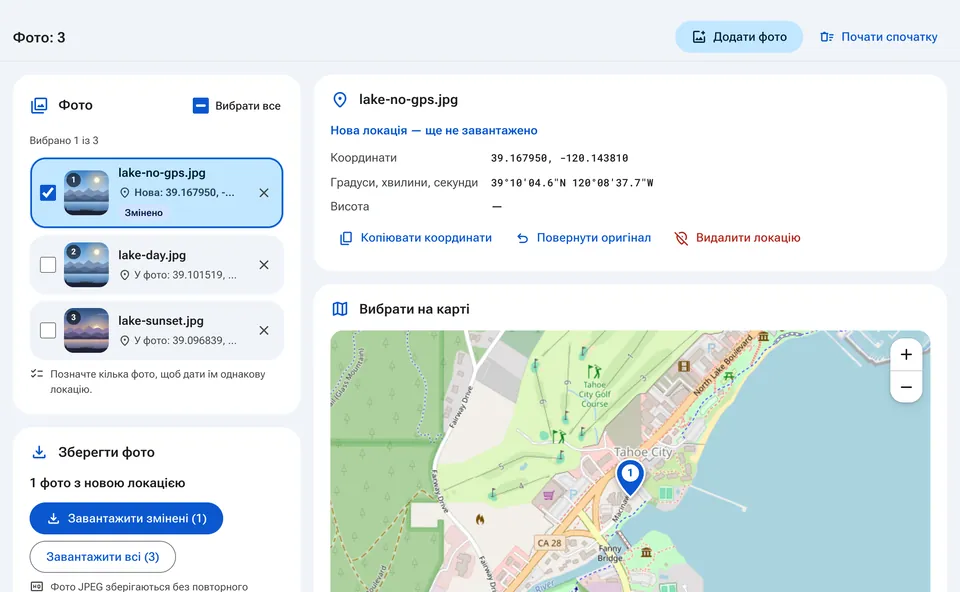Click the Висота label

350,206
